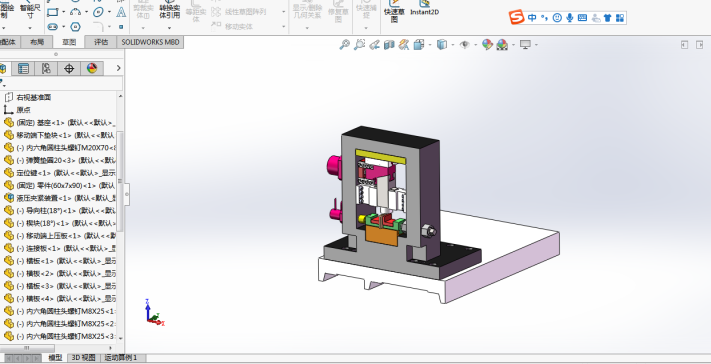Switch to the SOLIDWORKS MBD tab
711x364 pixels.
[x=151, y=42]
